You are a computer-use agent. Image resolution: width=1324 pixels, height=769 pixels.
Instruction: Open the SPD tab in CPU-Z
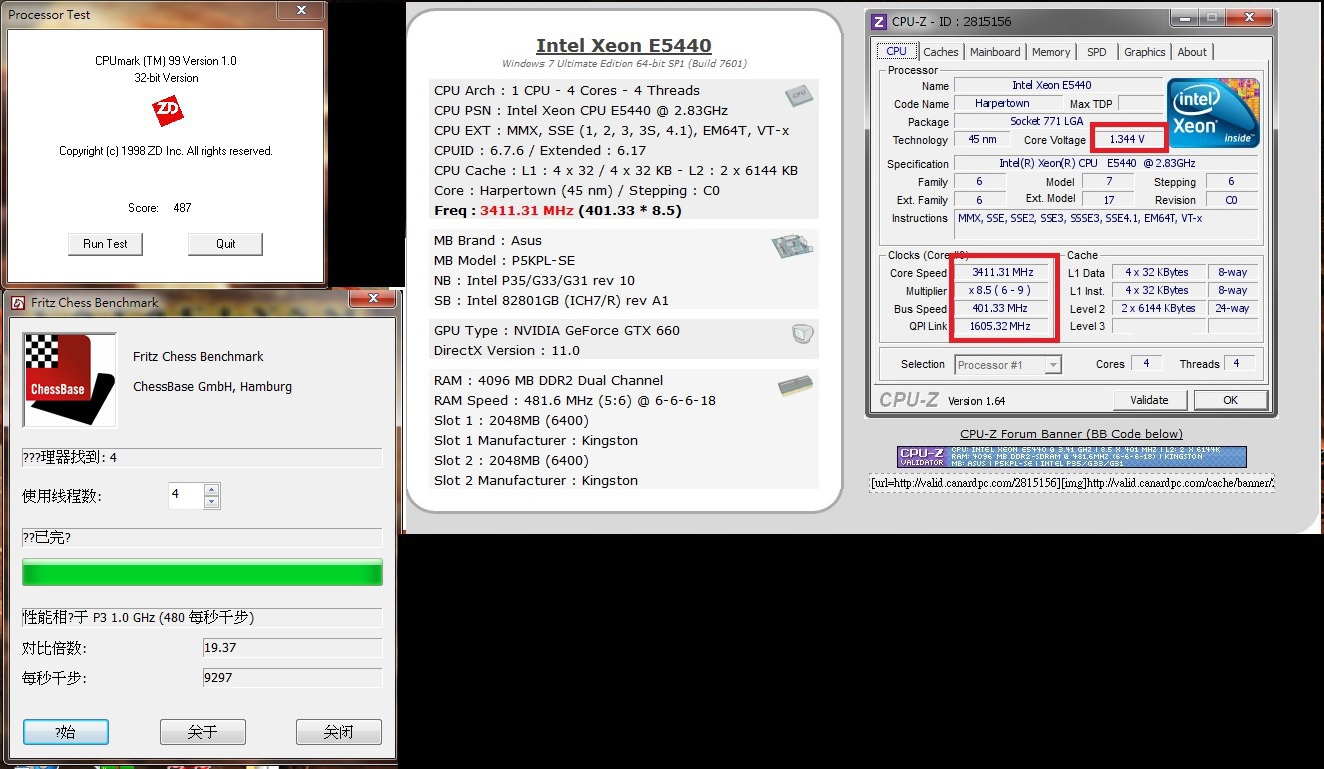click(1097, 52)
